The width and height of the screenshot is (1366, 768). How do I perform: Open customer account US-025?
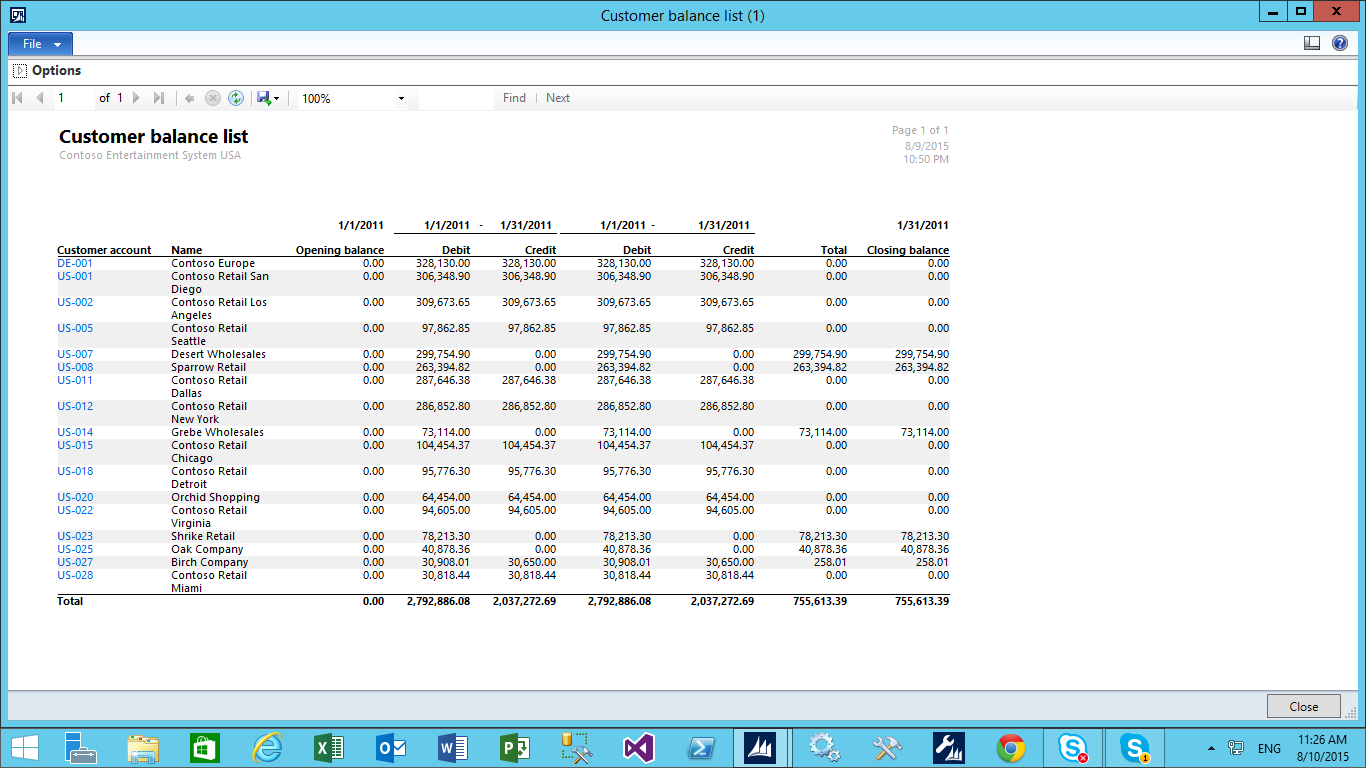coord(75,550)
